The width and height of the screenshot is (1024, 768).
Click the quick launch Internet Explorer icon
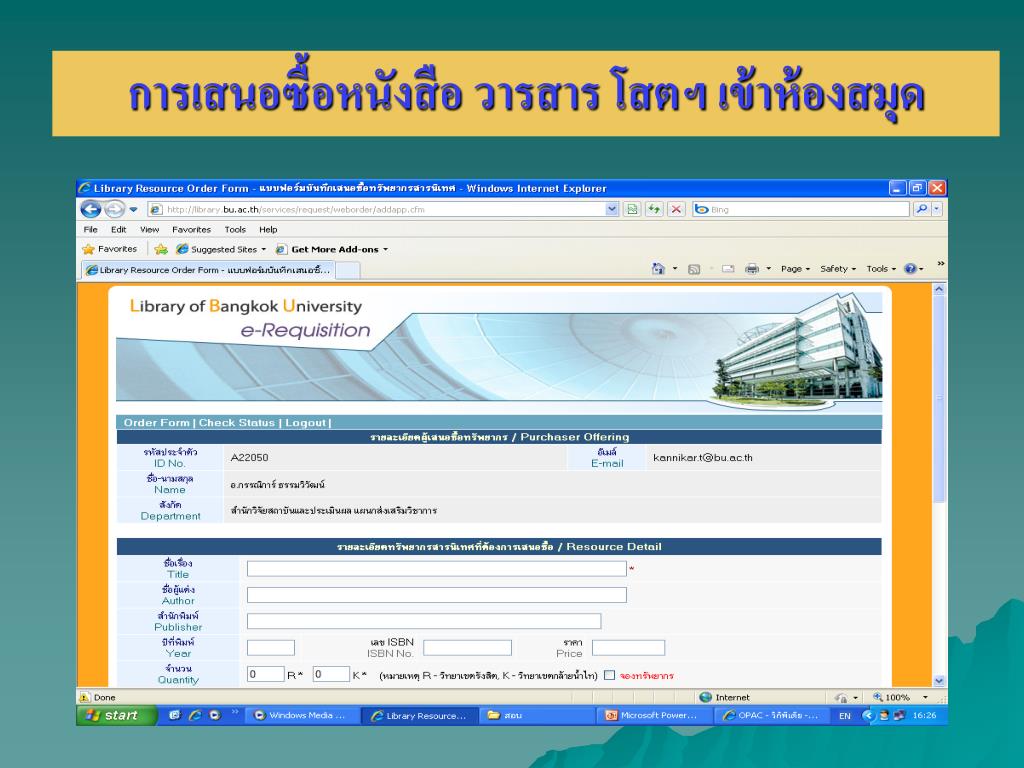coord(195,716)
